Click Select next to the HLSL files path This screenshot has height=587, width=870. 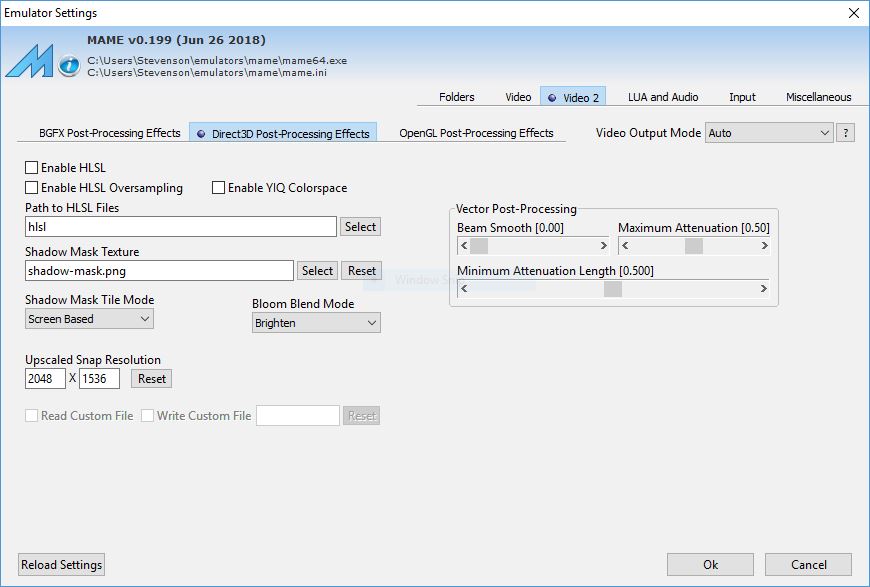pos(360,226)
